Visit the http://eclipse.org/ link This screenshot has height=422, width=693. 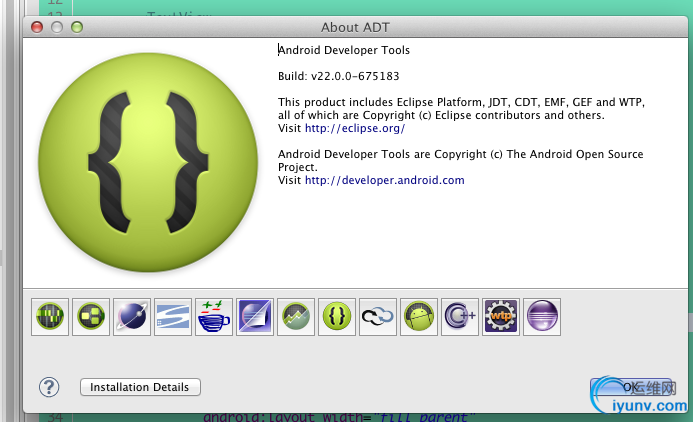(x=355, y=128)
